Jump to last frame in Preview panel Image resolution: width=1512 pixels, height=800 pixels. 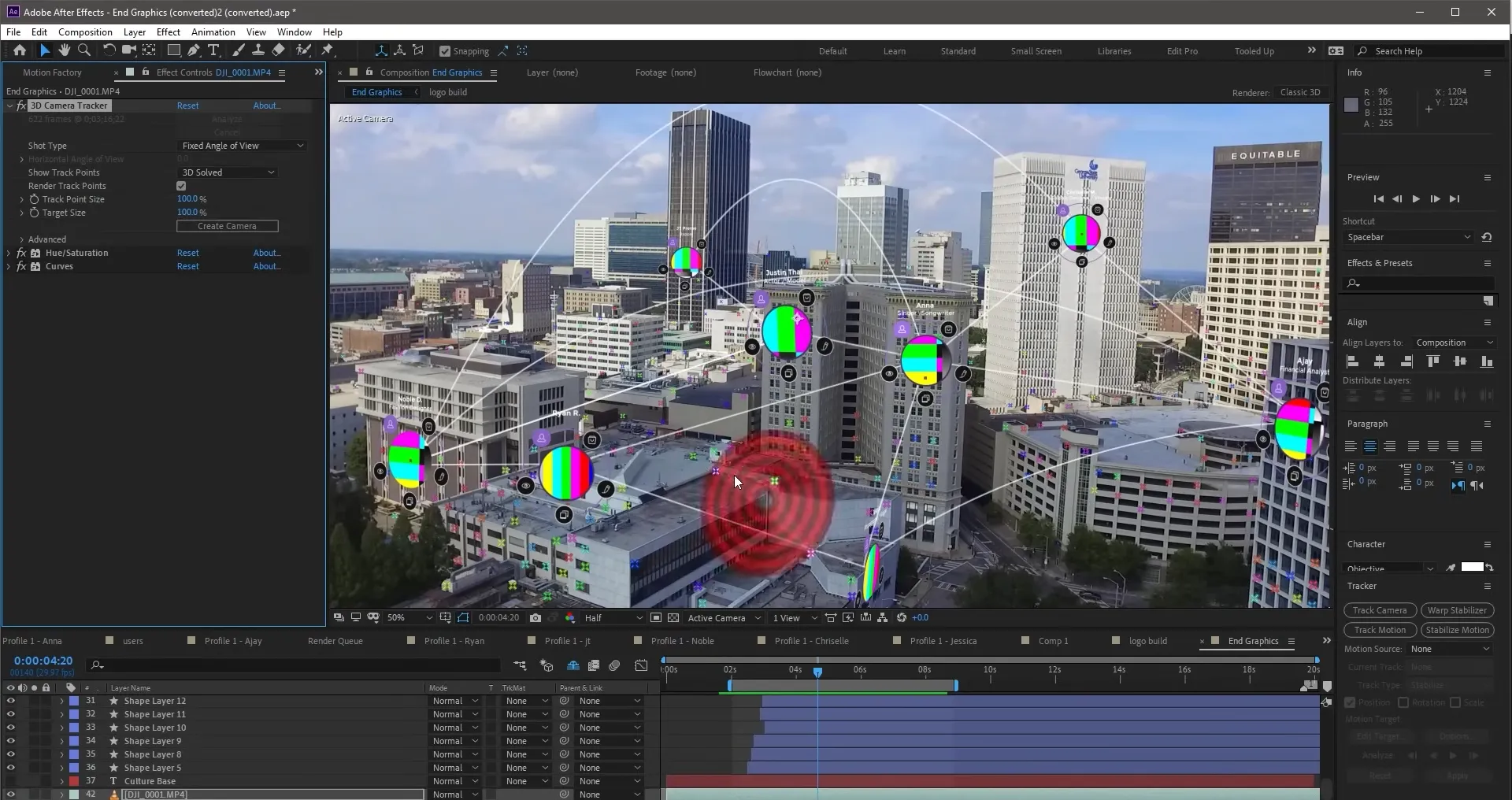point(1455,199)
